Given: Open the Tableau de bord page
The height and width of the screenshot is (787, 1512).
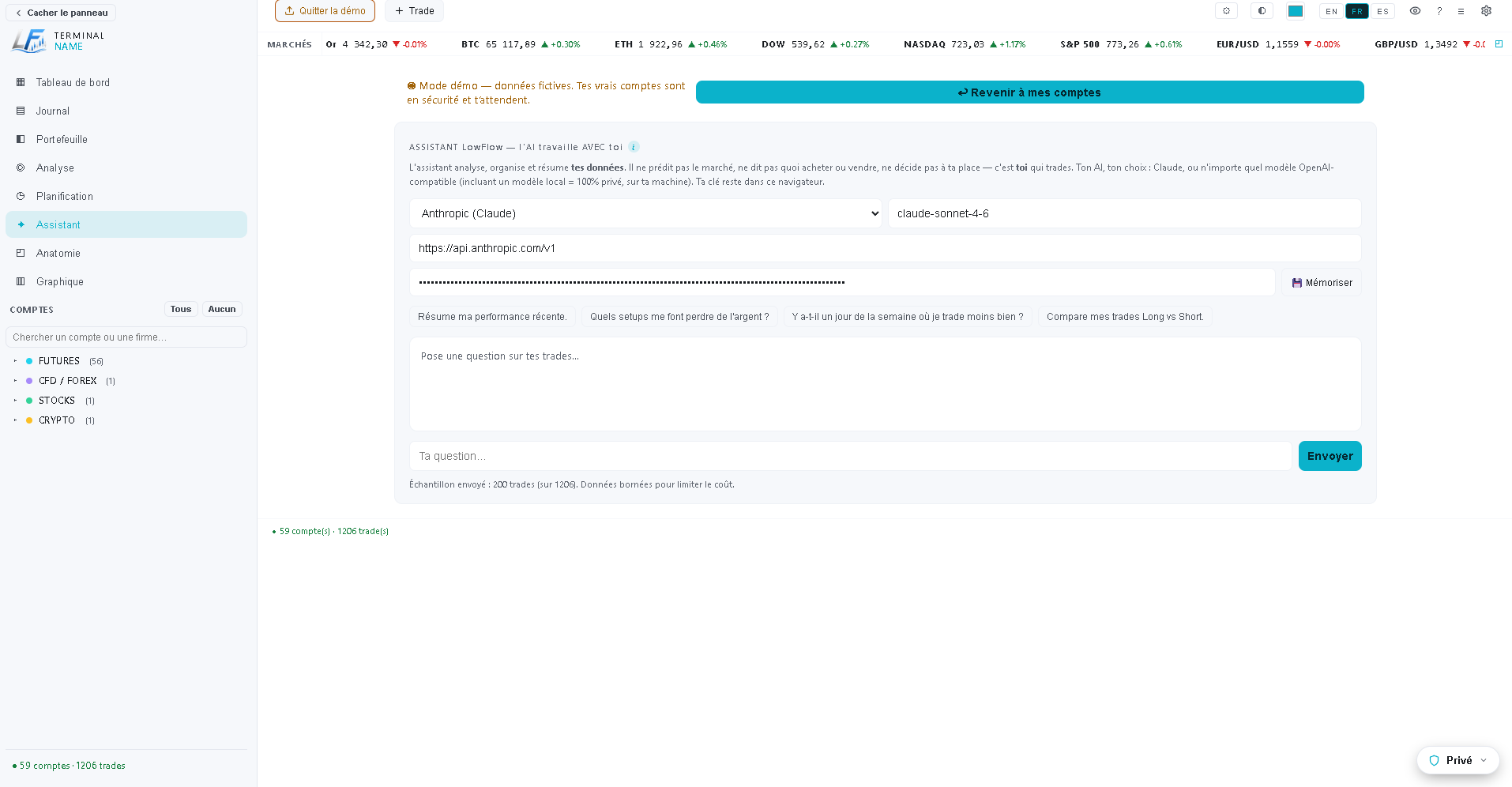Looking at the screenshot, I should (126, 82).
